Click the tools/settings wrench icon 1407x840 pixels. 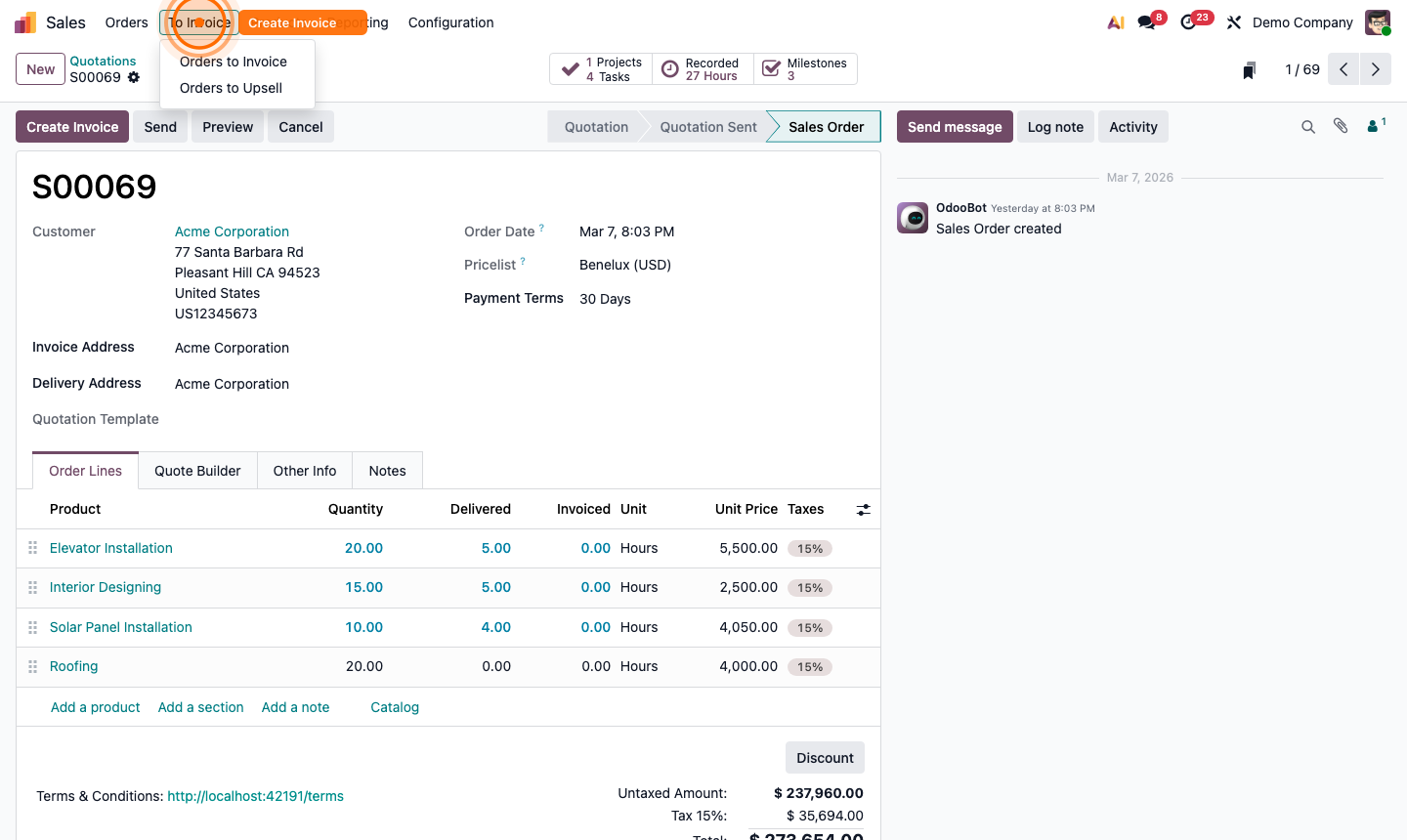[1233, 21]
